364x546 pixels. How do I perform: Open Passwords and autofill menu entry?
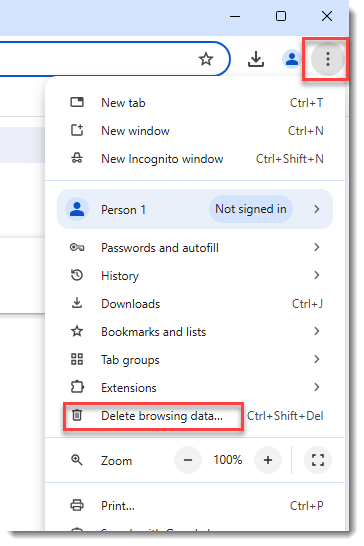[195, 248]
